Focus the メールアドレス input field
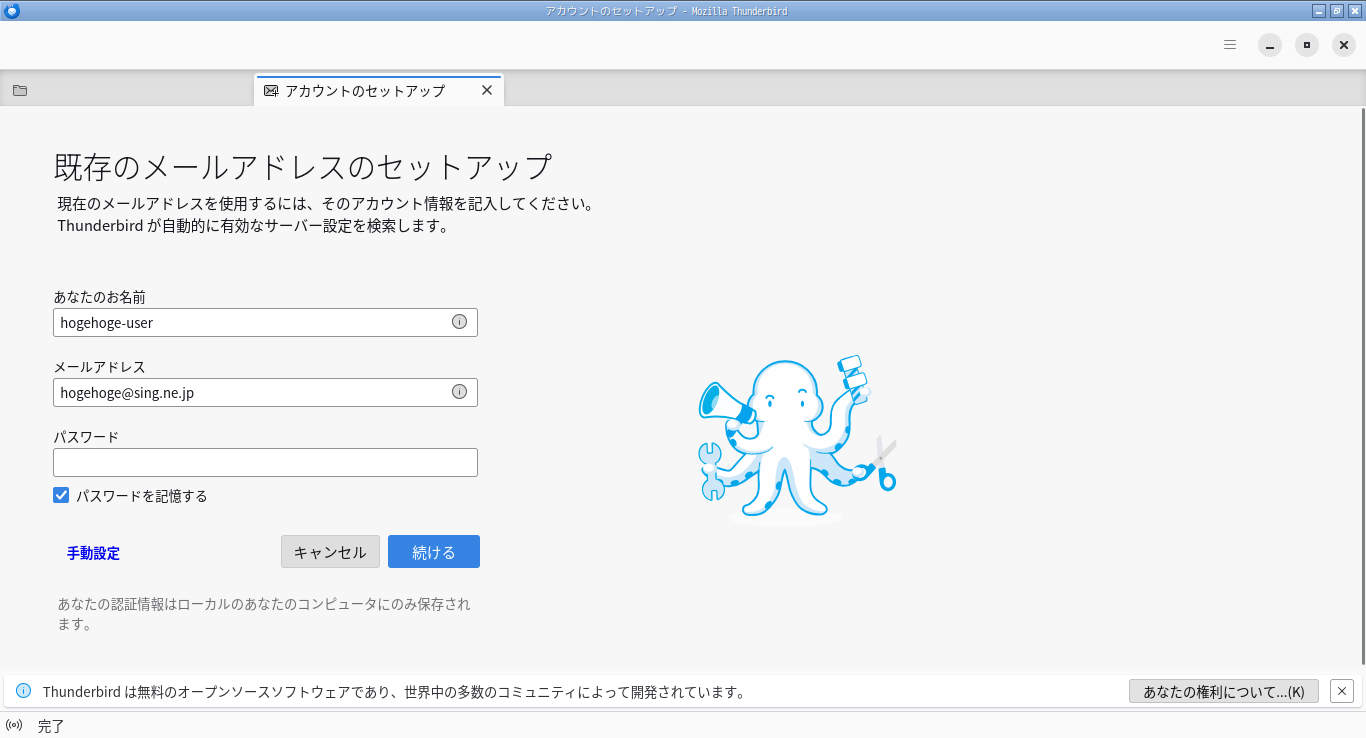Screen dimensions: 1366x738 (x=265, y=392)
